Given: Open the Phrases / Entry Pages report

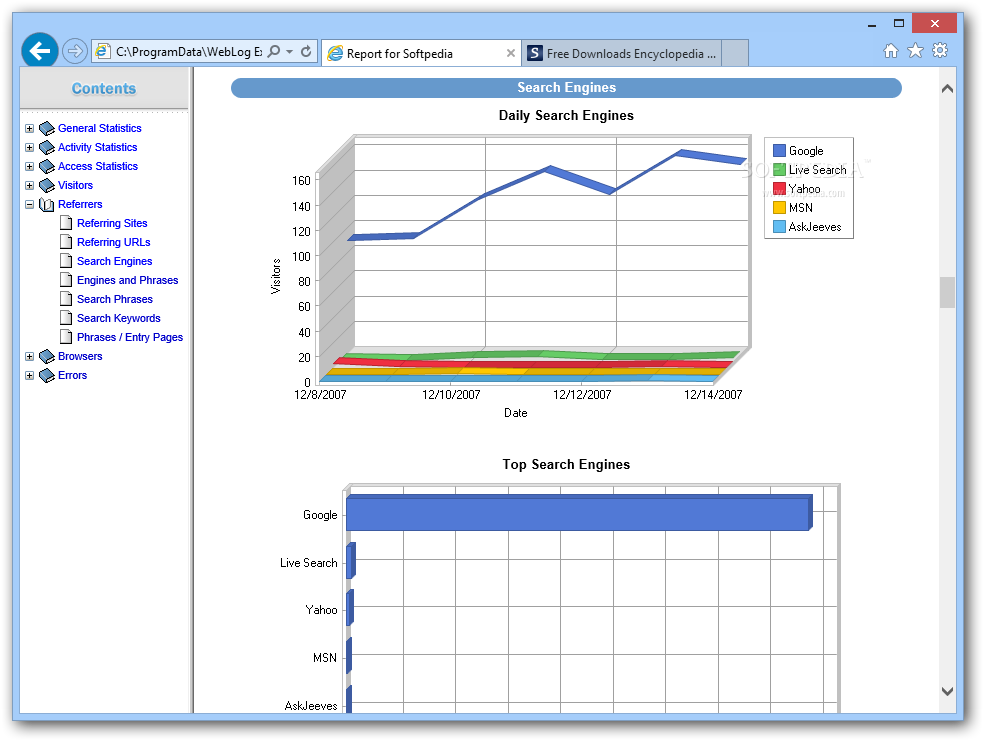Looking at the screenshot, I should coord(130,337).
